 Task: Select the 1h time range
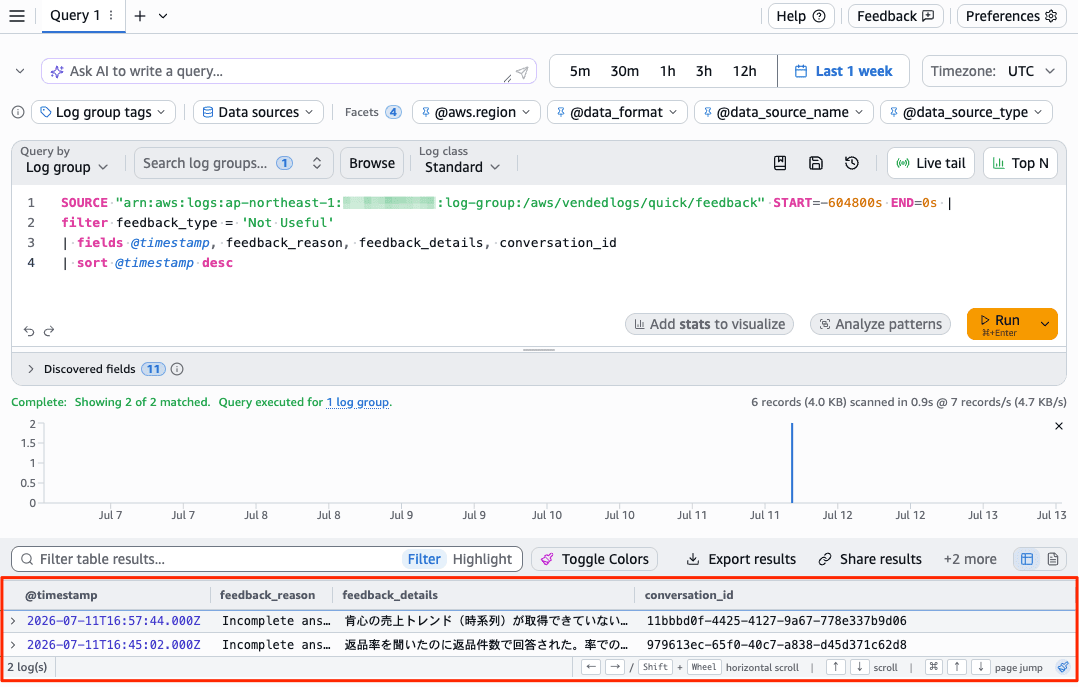click(x=667, y=72)
